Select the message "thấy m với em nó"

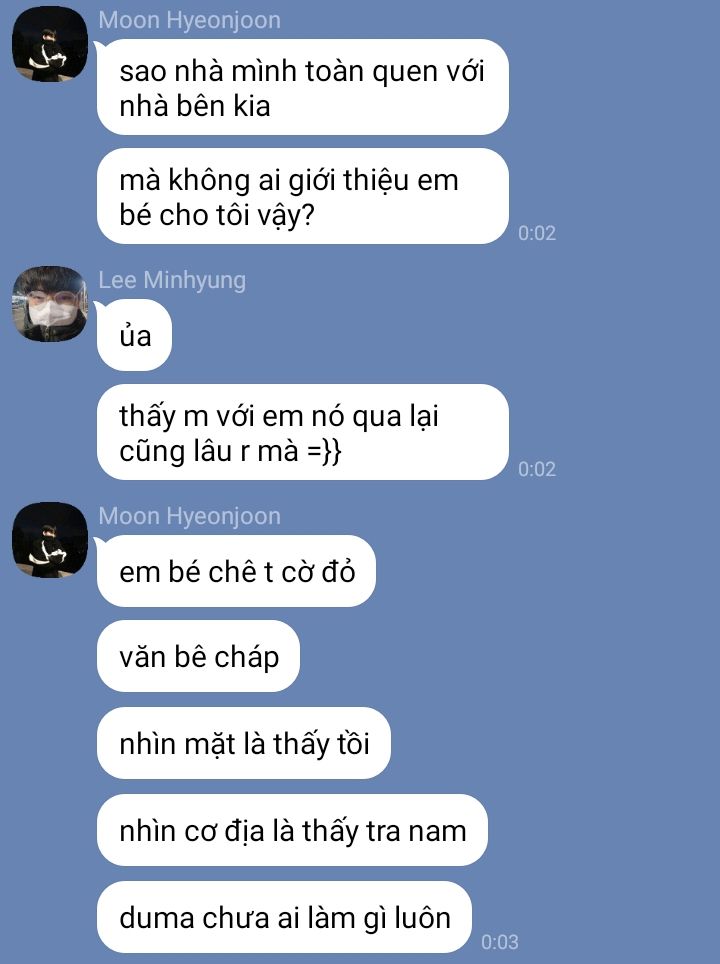tap(303, 432)
